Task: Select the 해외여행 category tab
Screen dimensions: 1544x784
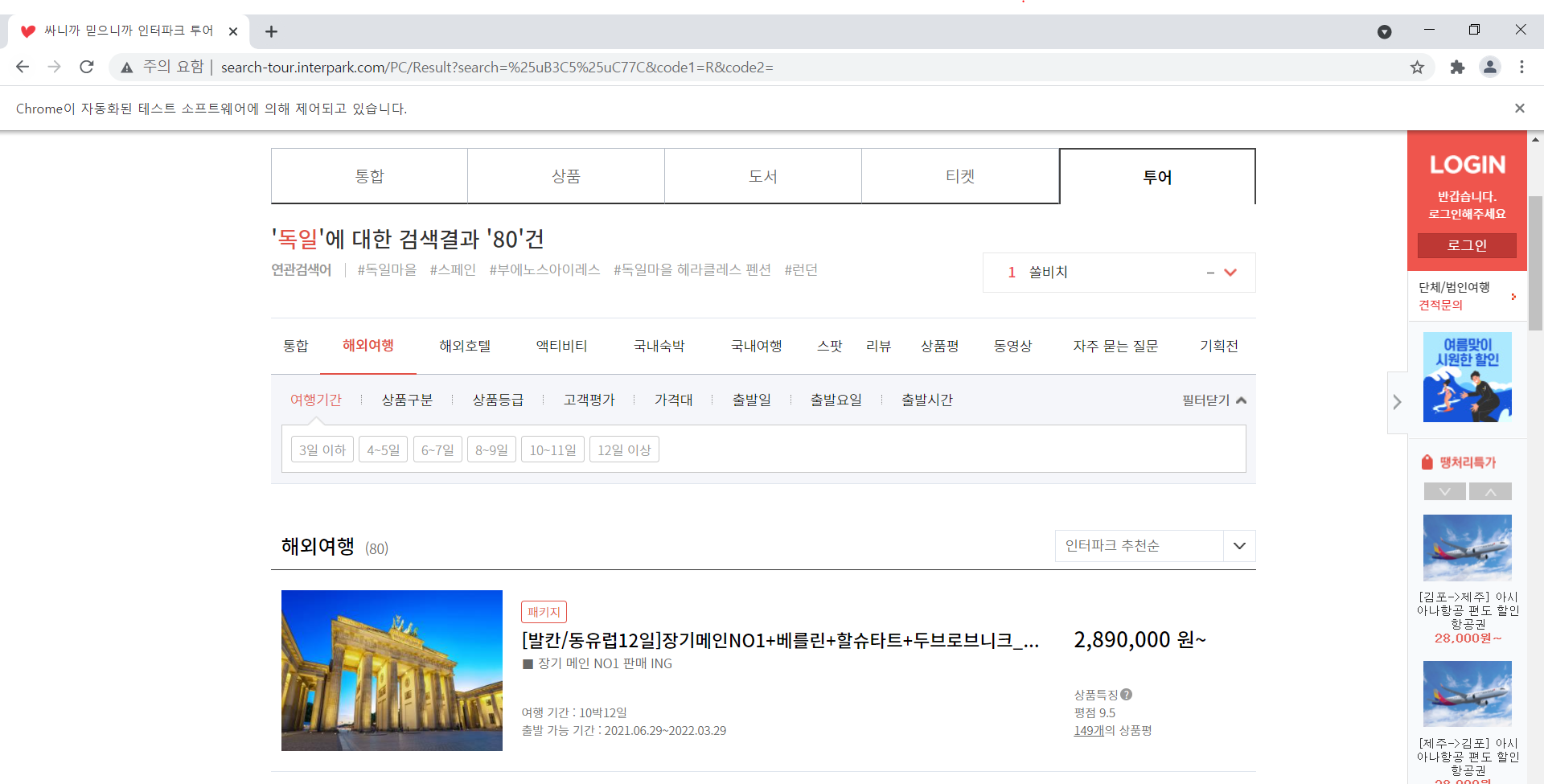Action: (368, 346)
